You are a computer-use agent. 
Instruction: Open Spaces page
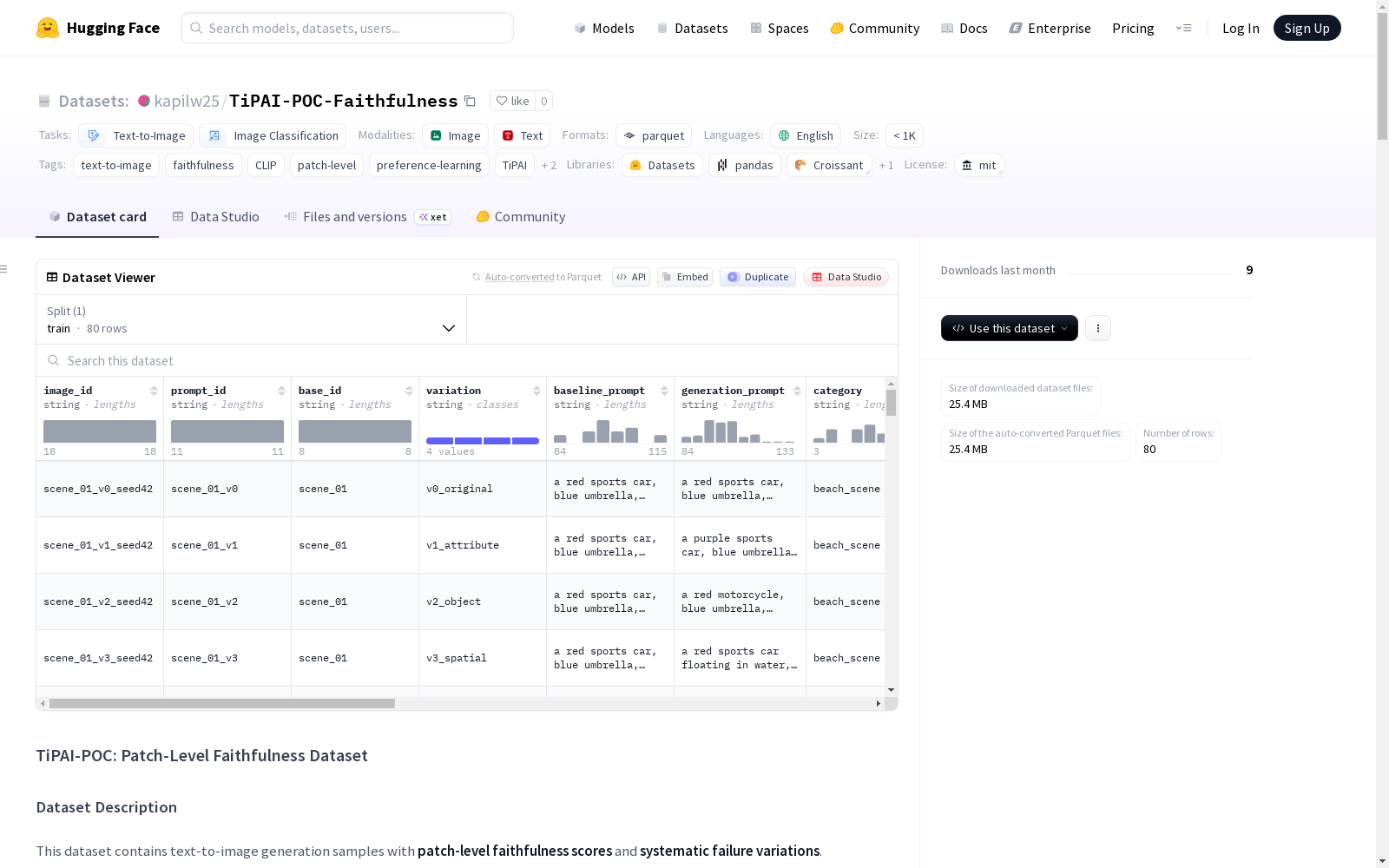pos(779,28)
